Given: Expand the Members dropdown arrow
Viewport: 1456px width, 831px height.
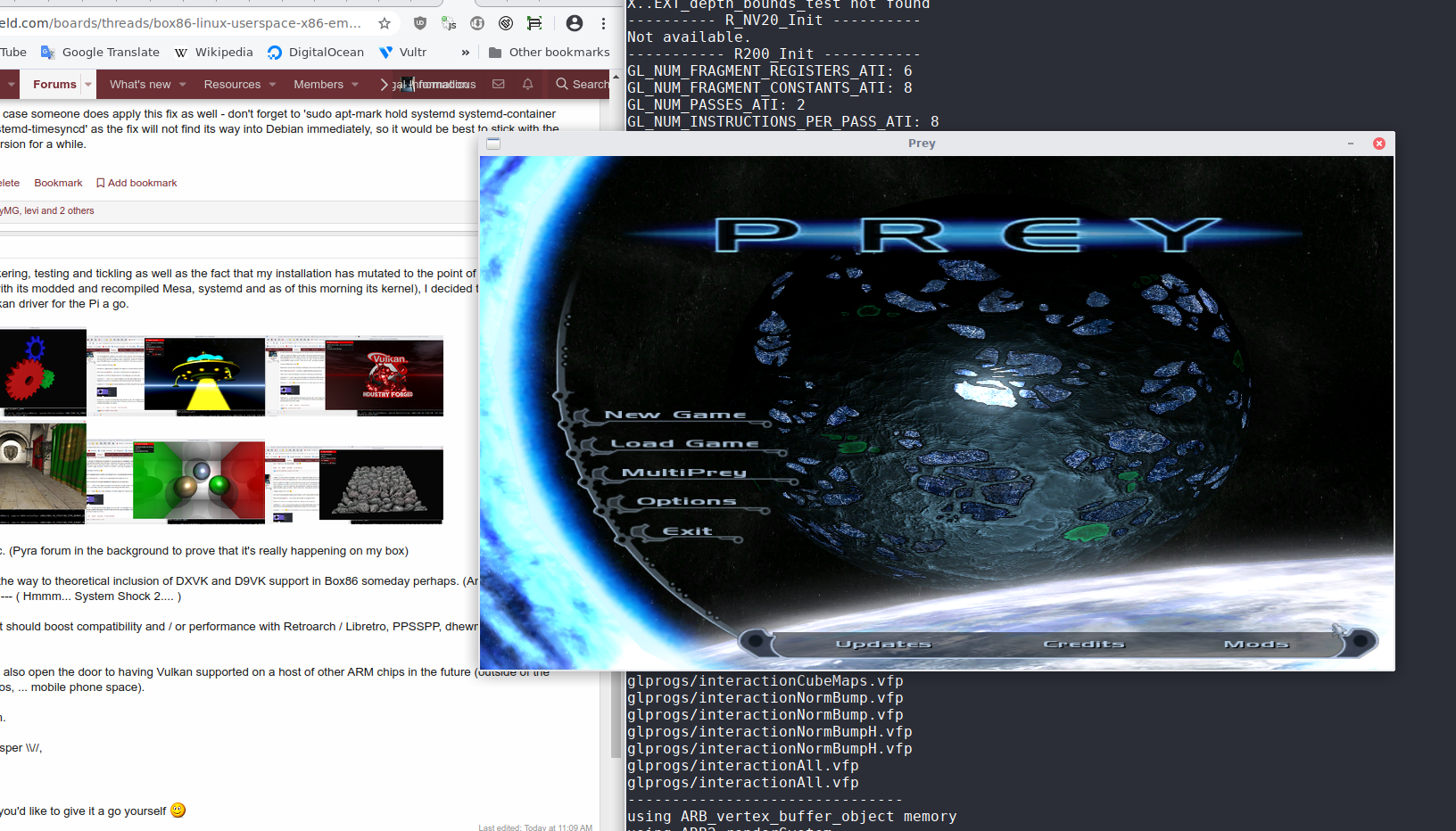Looking at the screenshot, I should point(355,85).
